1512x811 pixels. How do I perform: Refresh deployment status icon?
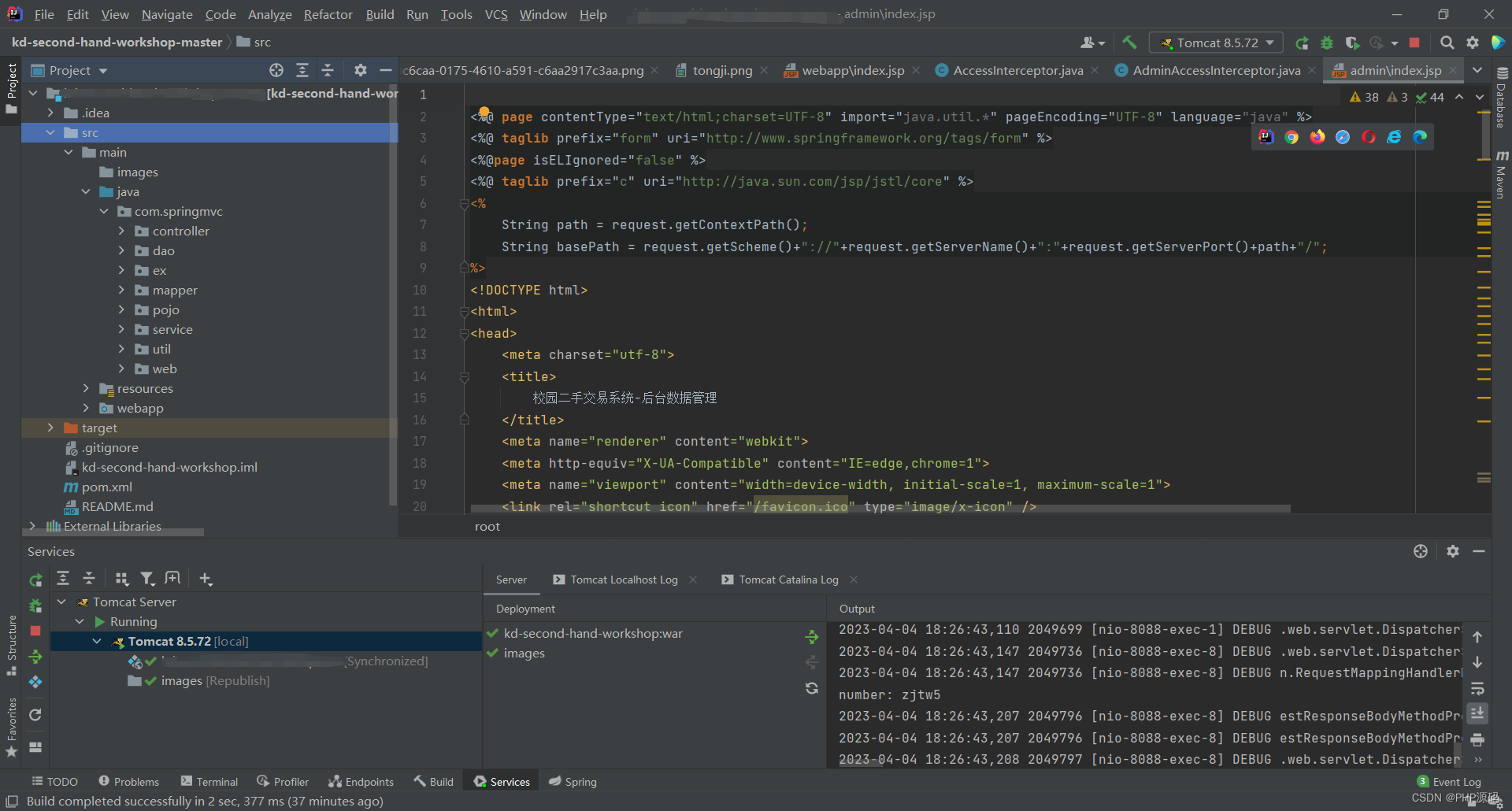click(812, 688)
